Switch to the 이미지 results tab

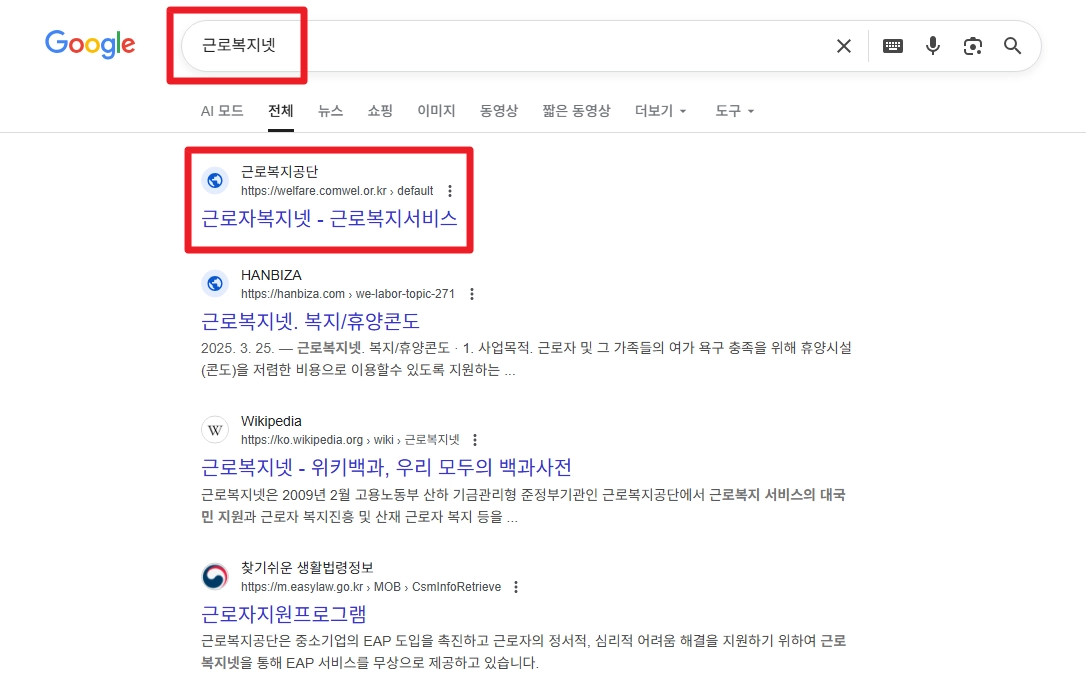436,111
